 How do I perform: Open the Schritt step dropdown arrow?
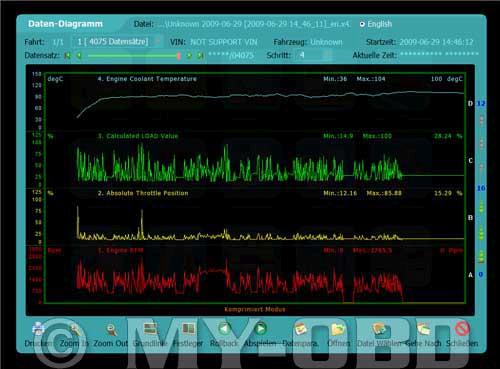point(328,55)
